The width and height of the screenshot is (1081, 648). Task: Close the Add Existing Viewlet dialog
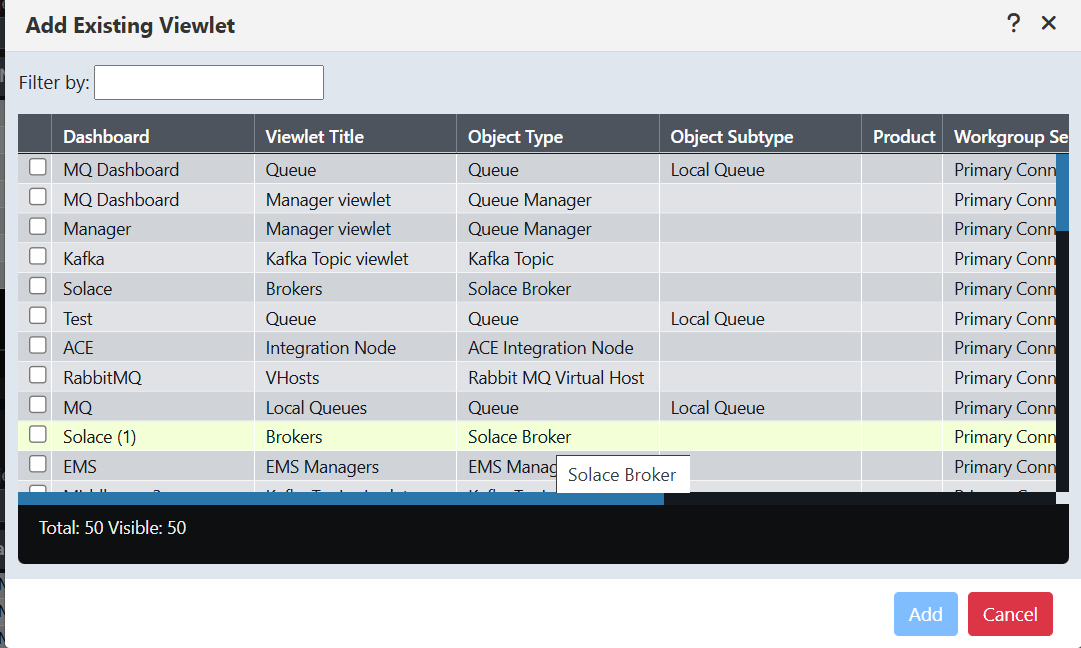pyautogui.click(x=1049, y=23)
